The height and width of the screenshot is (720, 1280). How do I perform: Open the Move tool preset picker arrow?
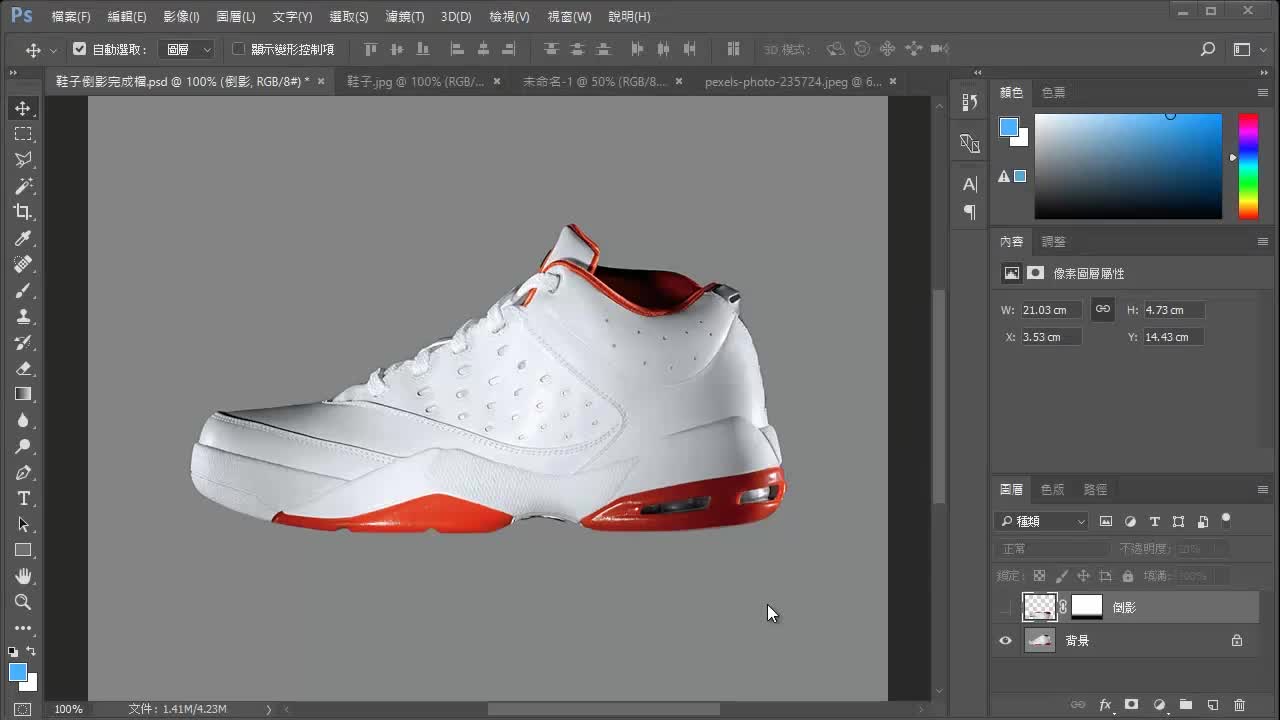[53, 49]
